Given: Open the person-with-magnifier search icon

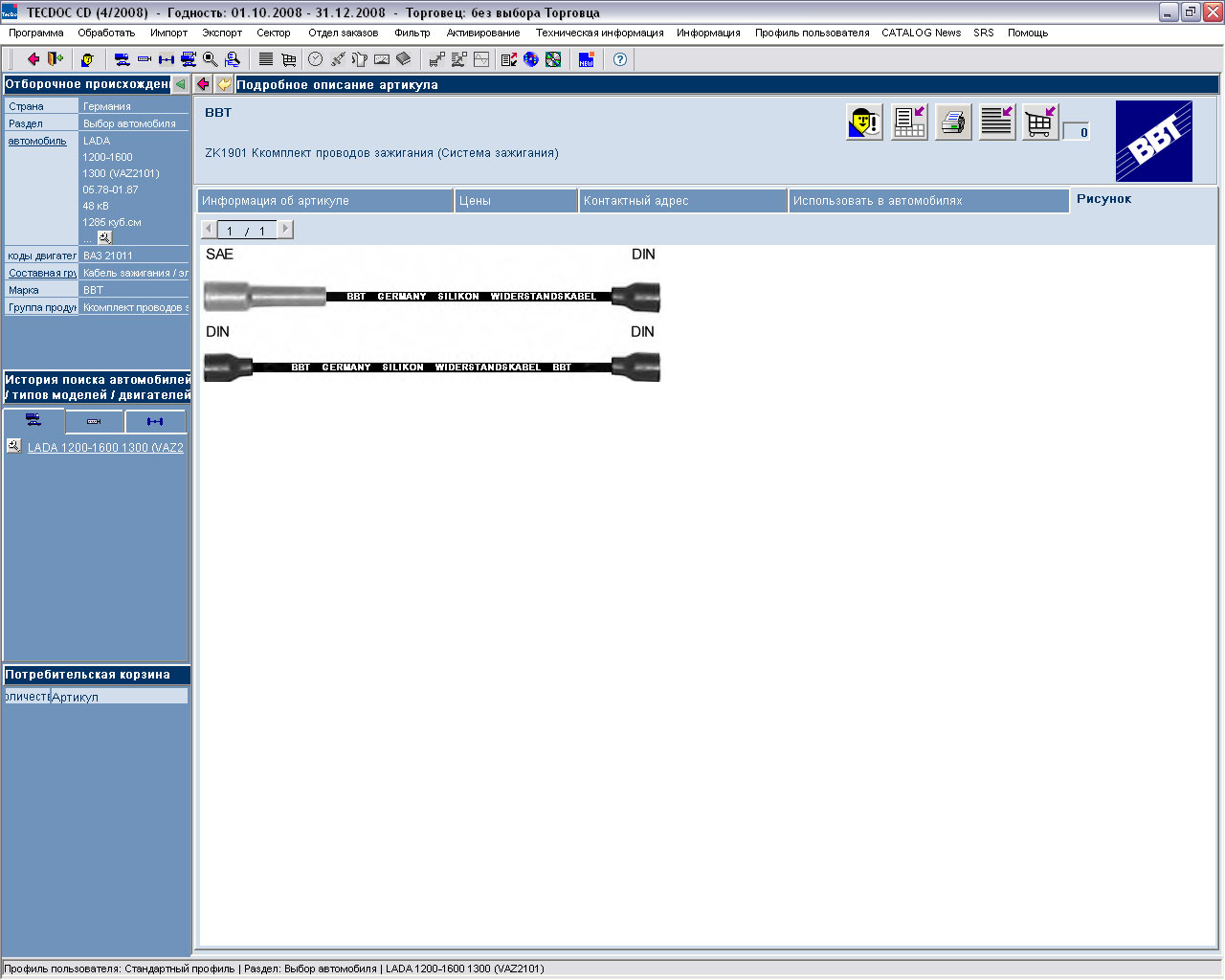Looking at the screenshot, I should 233,59.
